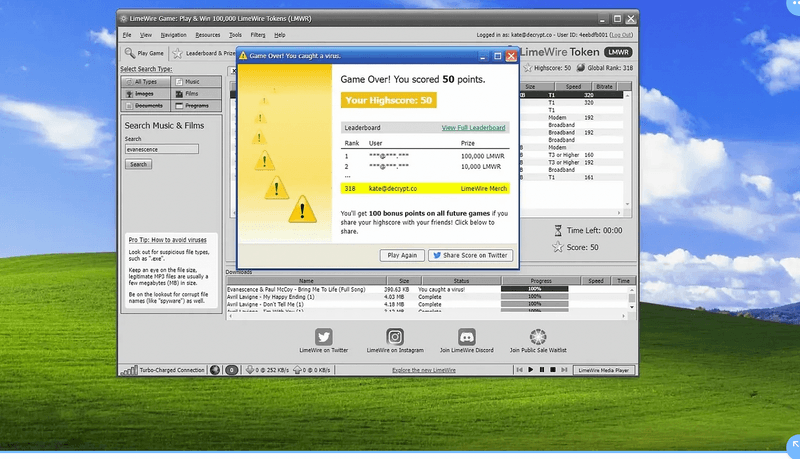Sort downloads by Name column header
800x459 pixels.
[x=306, y=280]
